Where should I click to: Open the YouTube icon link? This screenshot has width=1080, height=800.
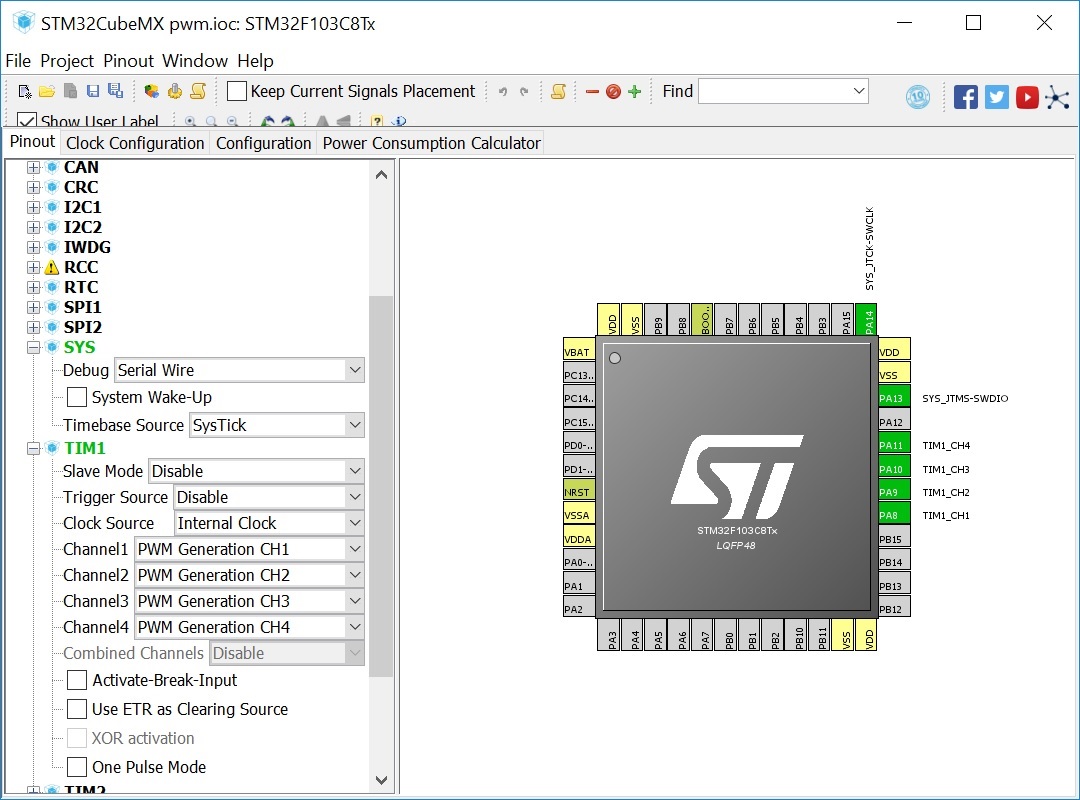click(1027, 97)
